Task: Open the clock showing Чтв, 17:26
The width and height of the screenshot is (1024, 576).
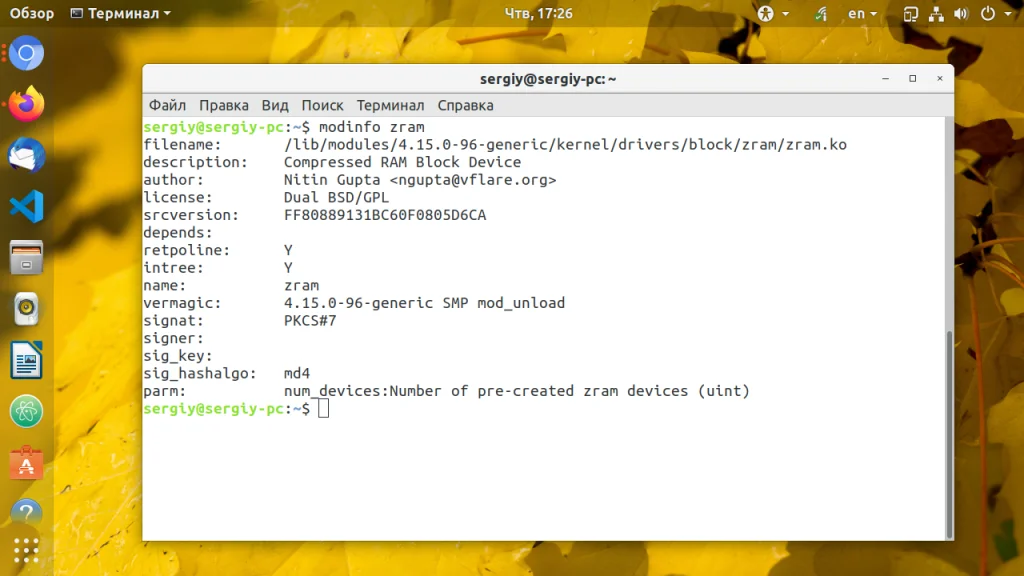Action: tap(538, 13)
